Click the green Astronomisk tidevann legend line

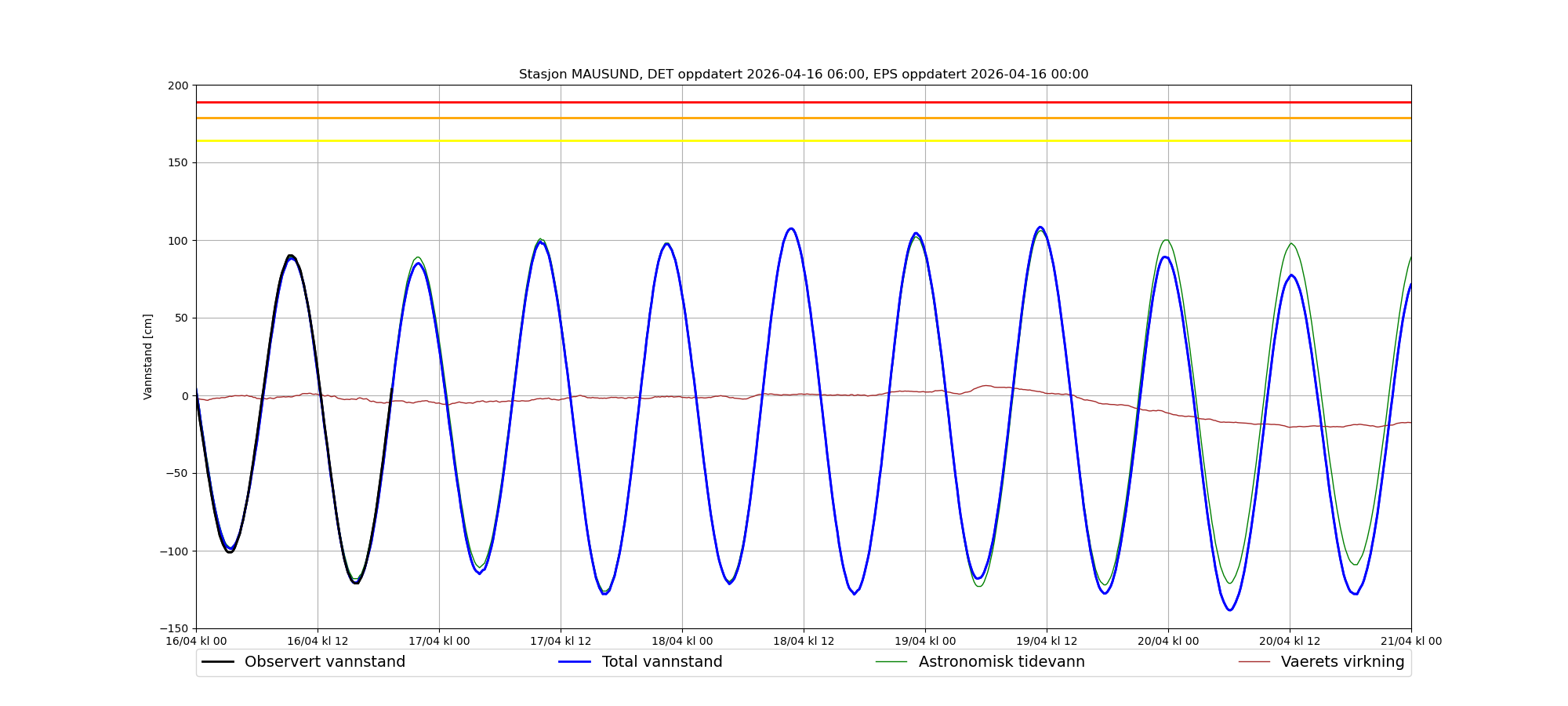click(891, 662)
